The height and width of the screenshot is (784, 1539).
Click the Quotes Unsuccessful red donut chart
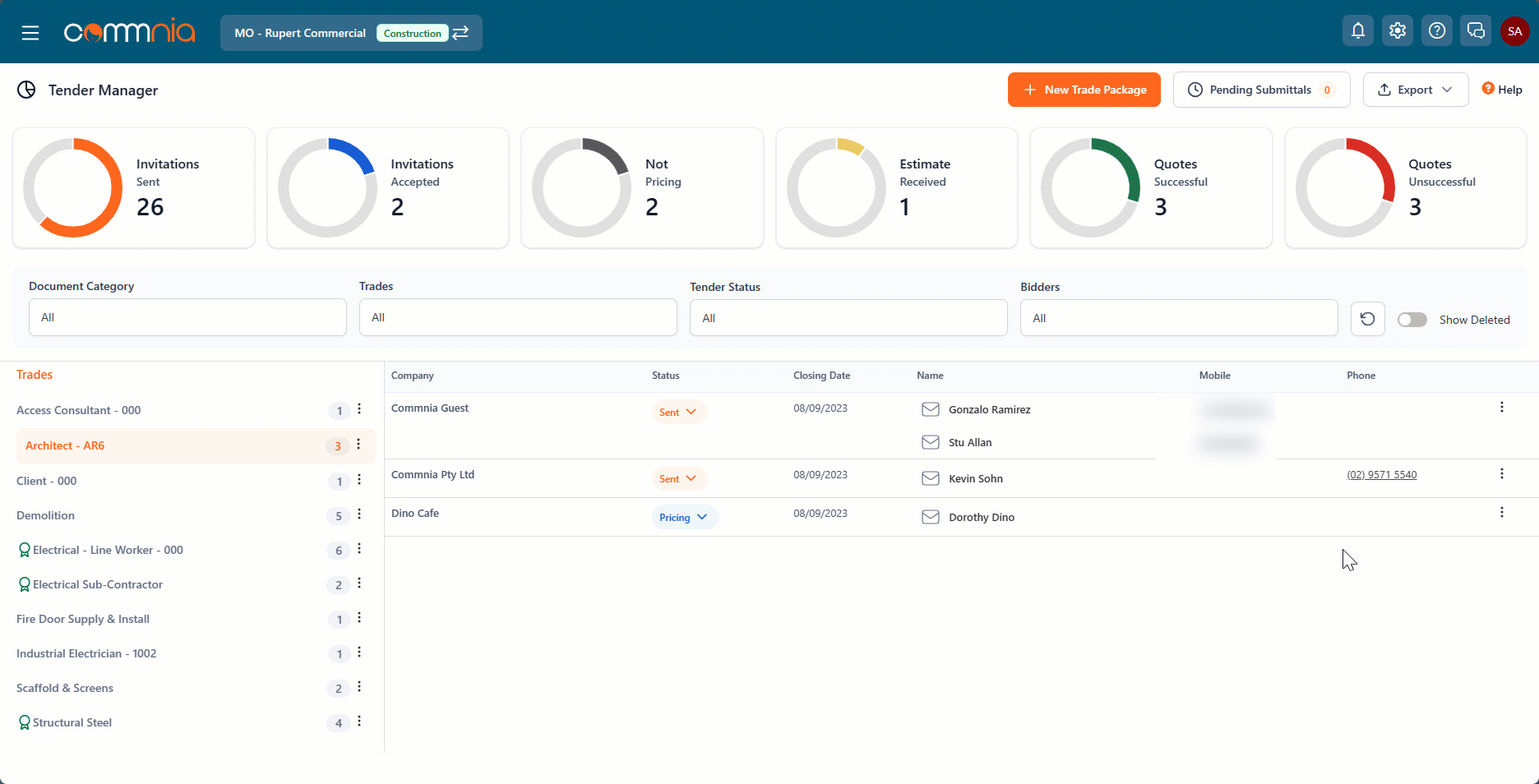[1346, 187]
